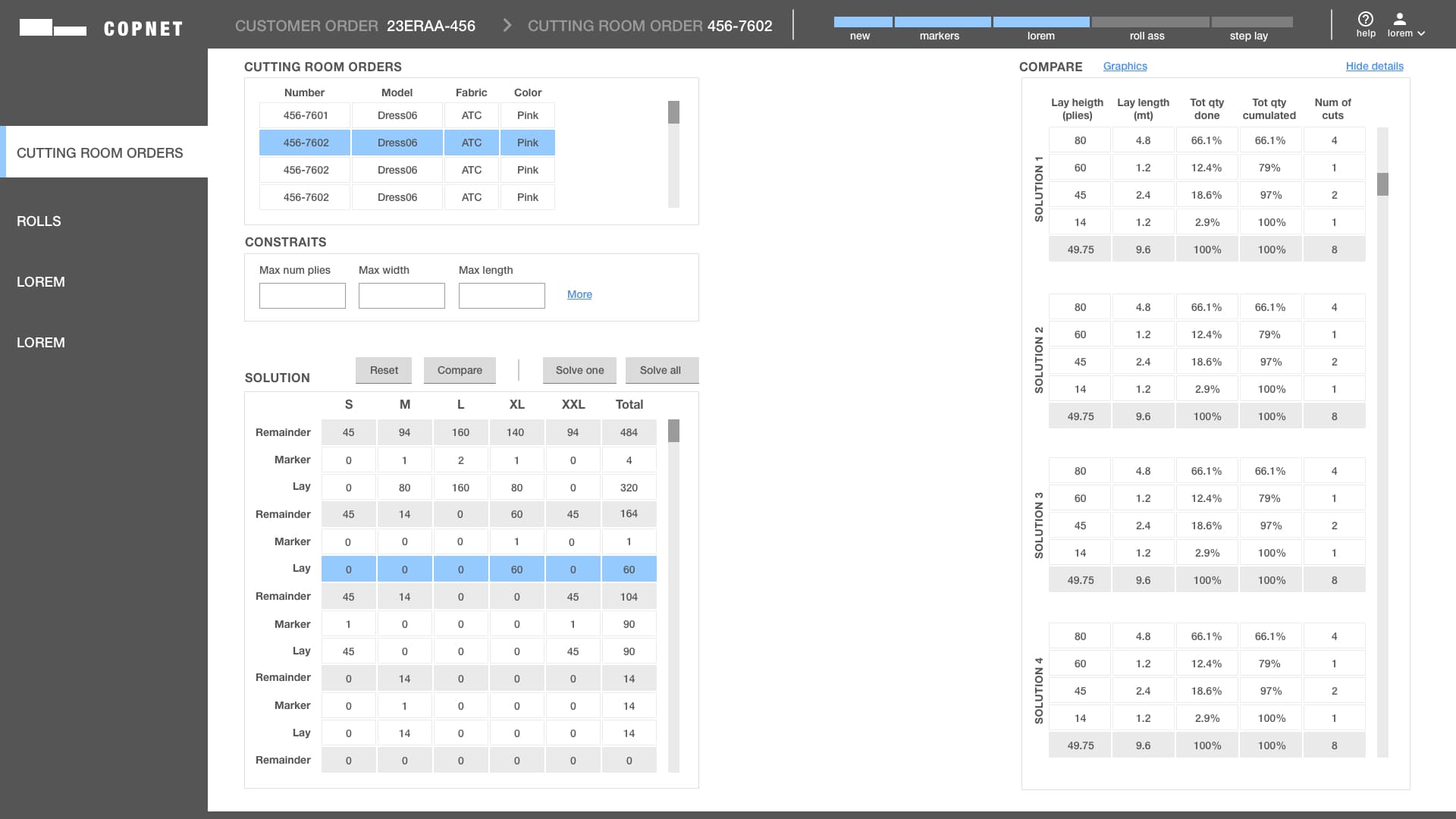Open the help question mark icon

coord(1365,19)
